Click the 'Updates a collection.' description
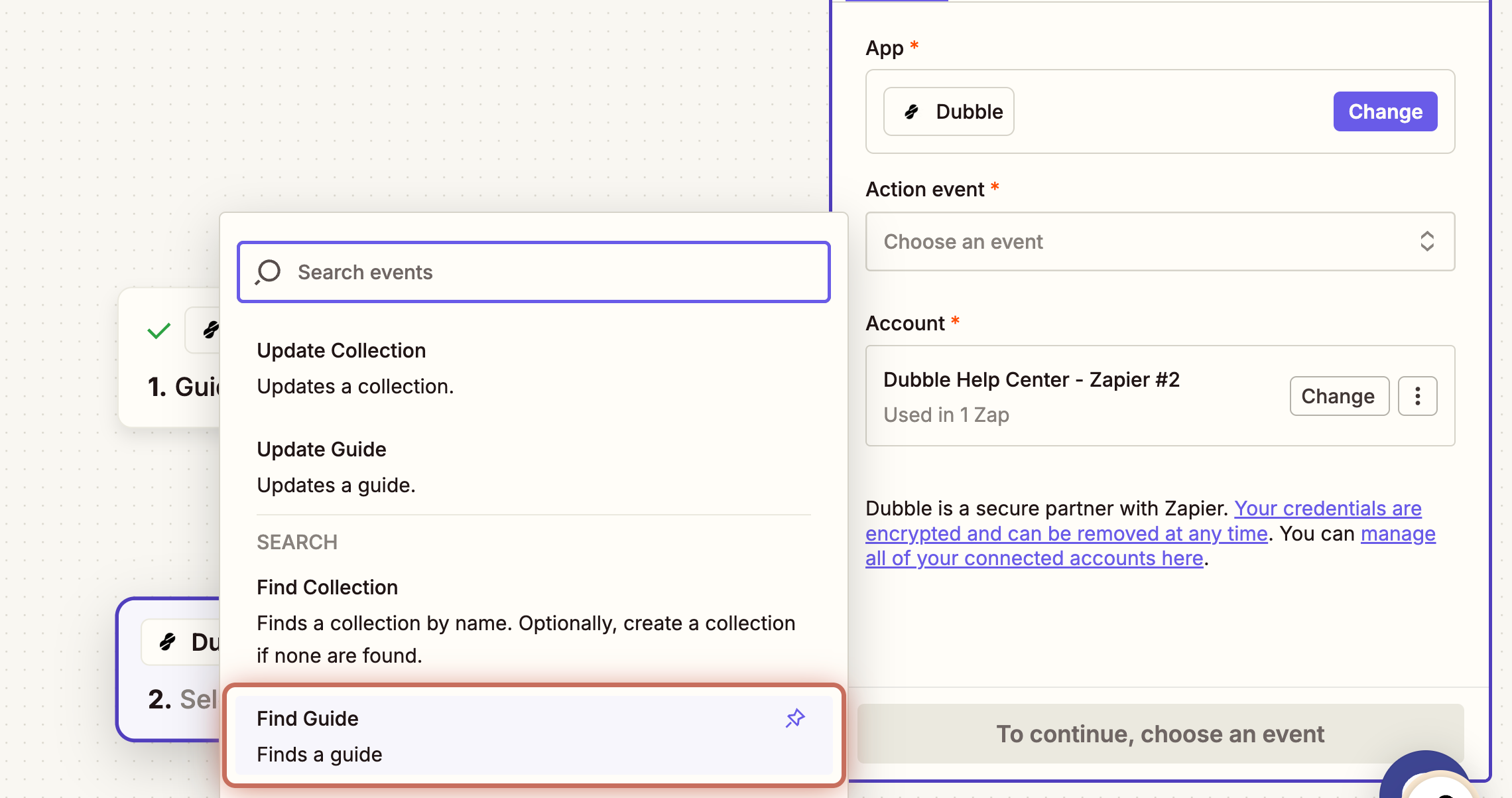The width and height of the screenshot is (1512, 798). (x=355, y=386)
